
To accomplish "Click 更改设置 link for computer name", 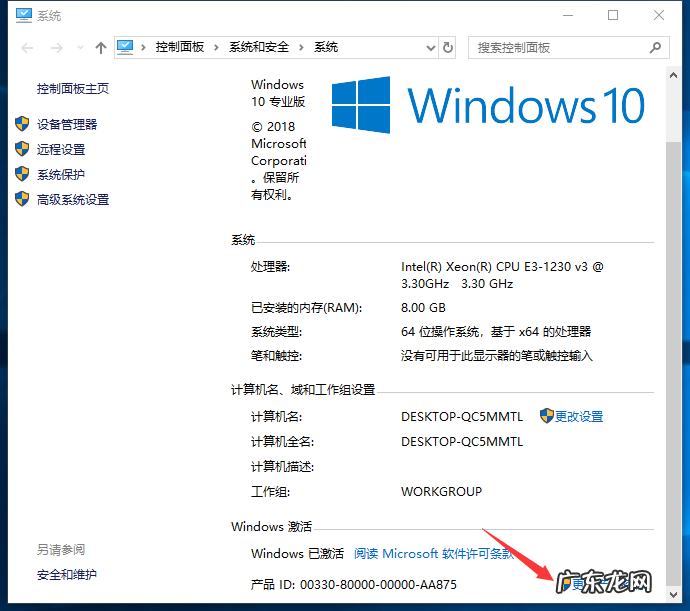I will pos(579,416).
